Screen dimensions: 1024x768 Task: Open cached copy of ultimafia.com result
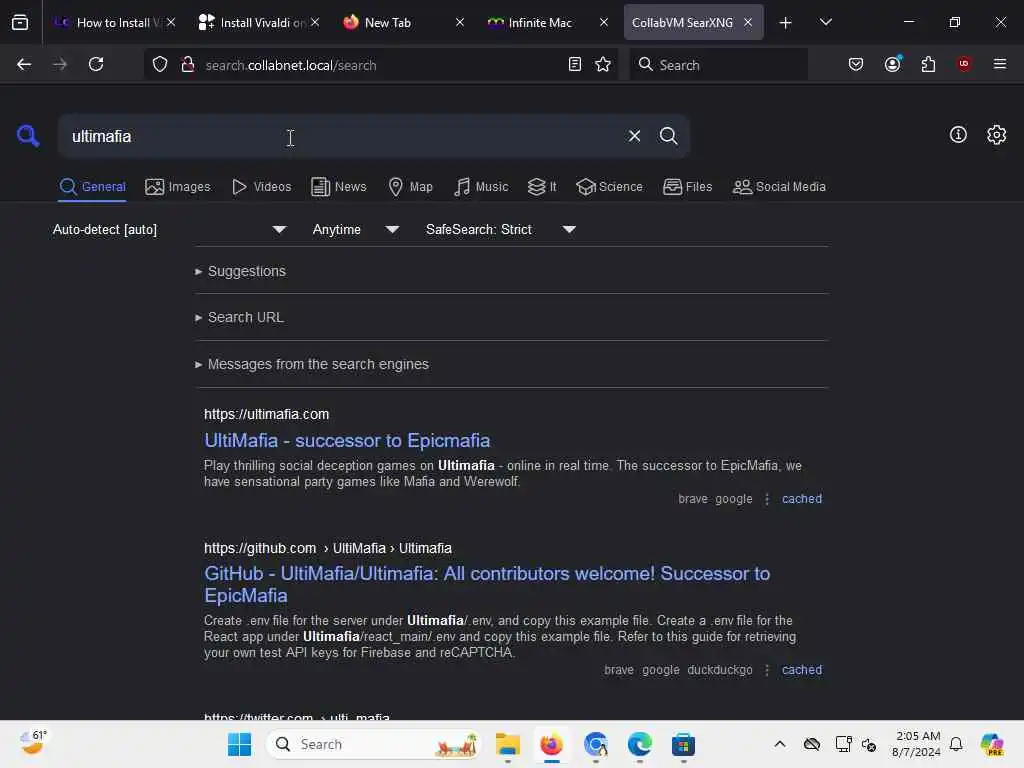click(801, 499)
